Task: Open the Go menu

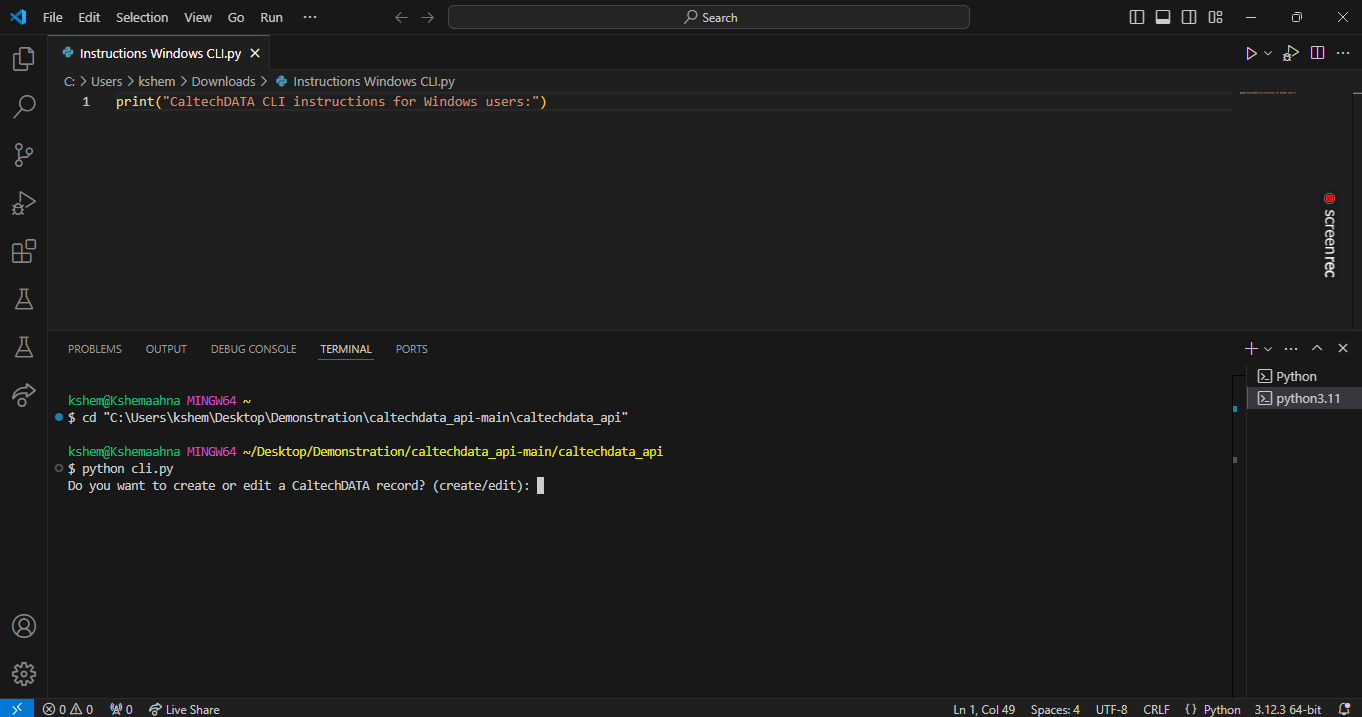Action: coord(236,17)
